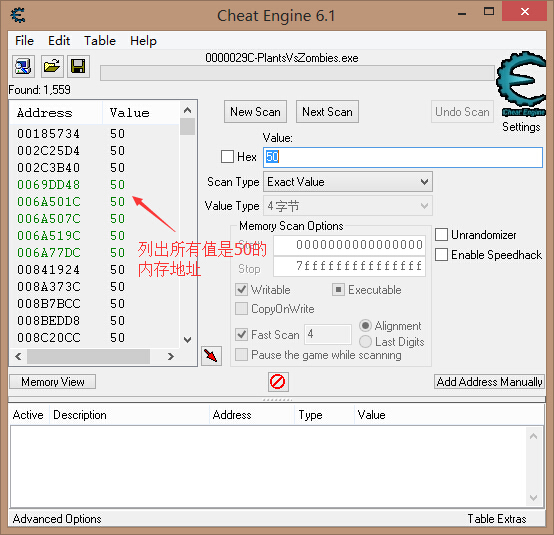The image size is (554, 535).
Task: Click the Cheat Engine logo for settings
Action: 521,84
